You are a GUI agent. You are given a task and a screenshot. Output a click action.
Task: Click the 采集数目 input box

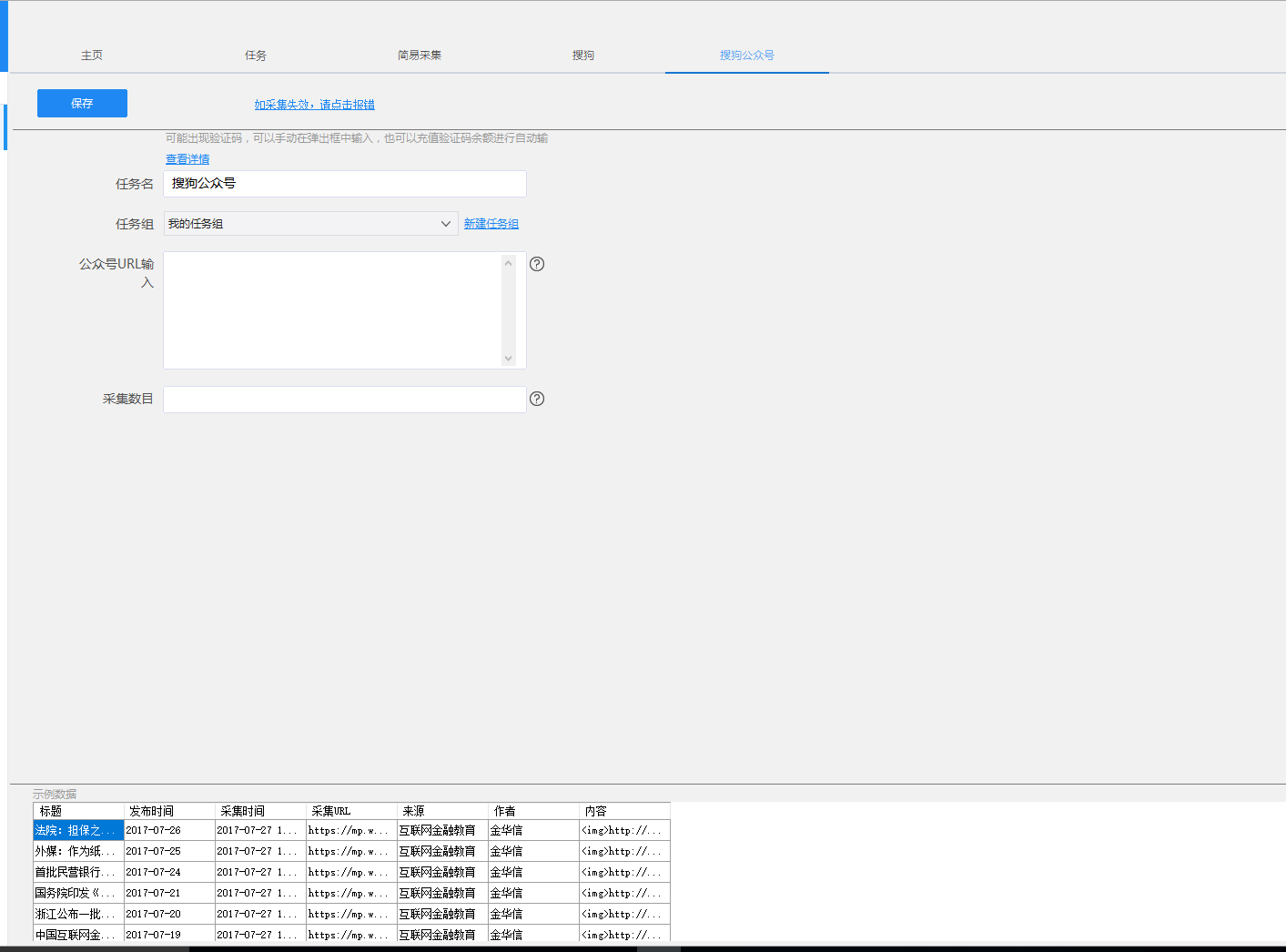[x=344, y=400]
